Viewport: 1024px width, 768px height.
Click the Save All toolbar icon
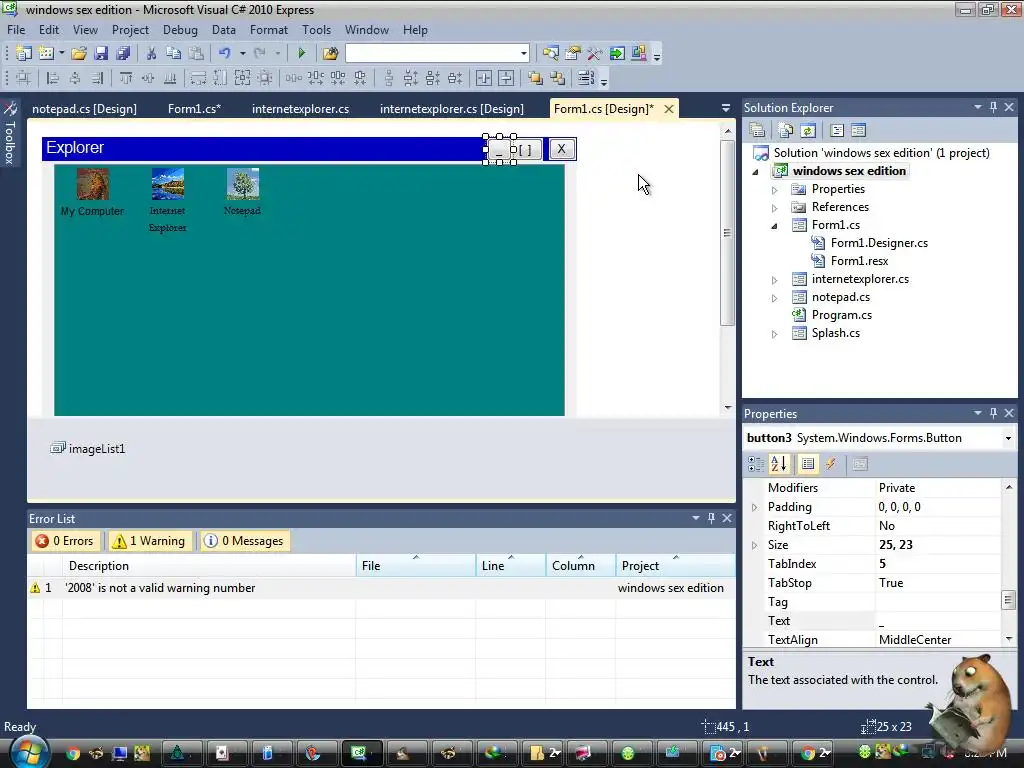coord(123,54)
